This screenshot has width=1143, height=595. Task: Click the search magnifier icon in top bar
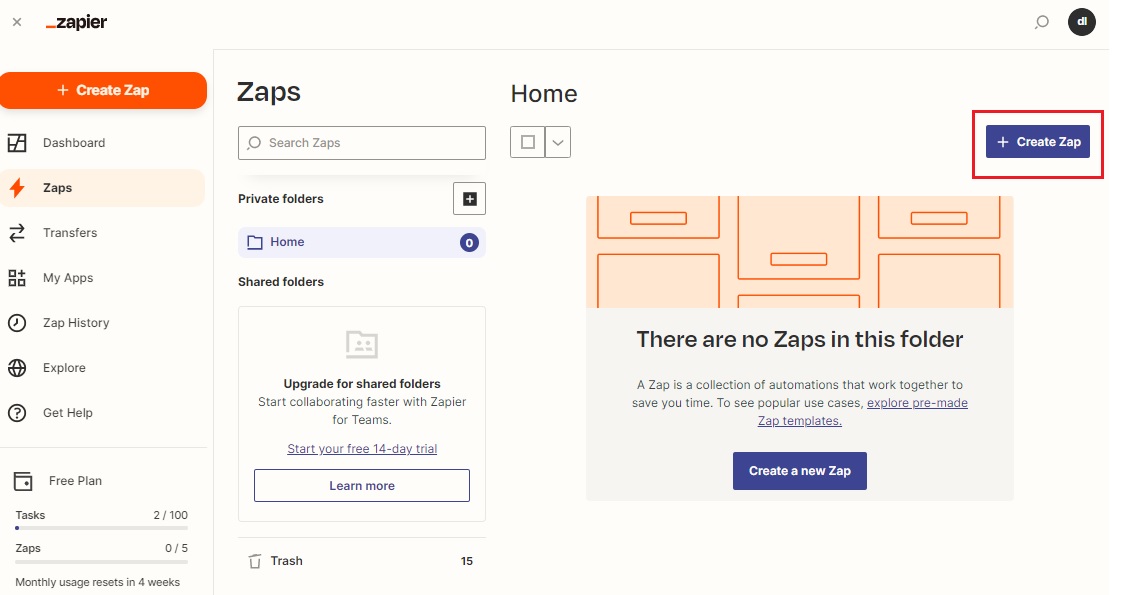(x=1041, y=22)
